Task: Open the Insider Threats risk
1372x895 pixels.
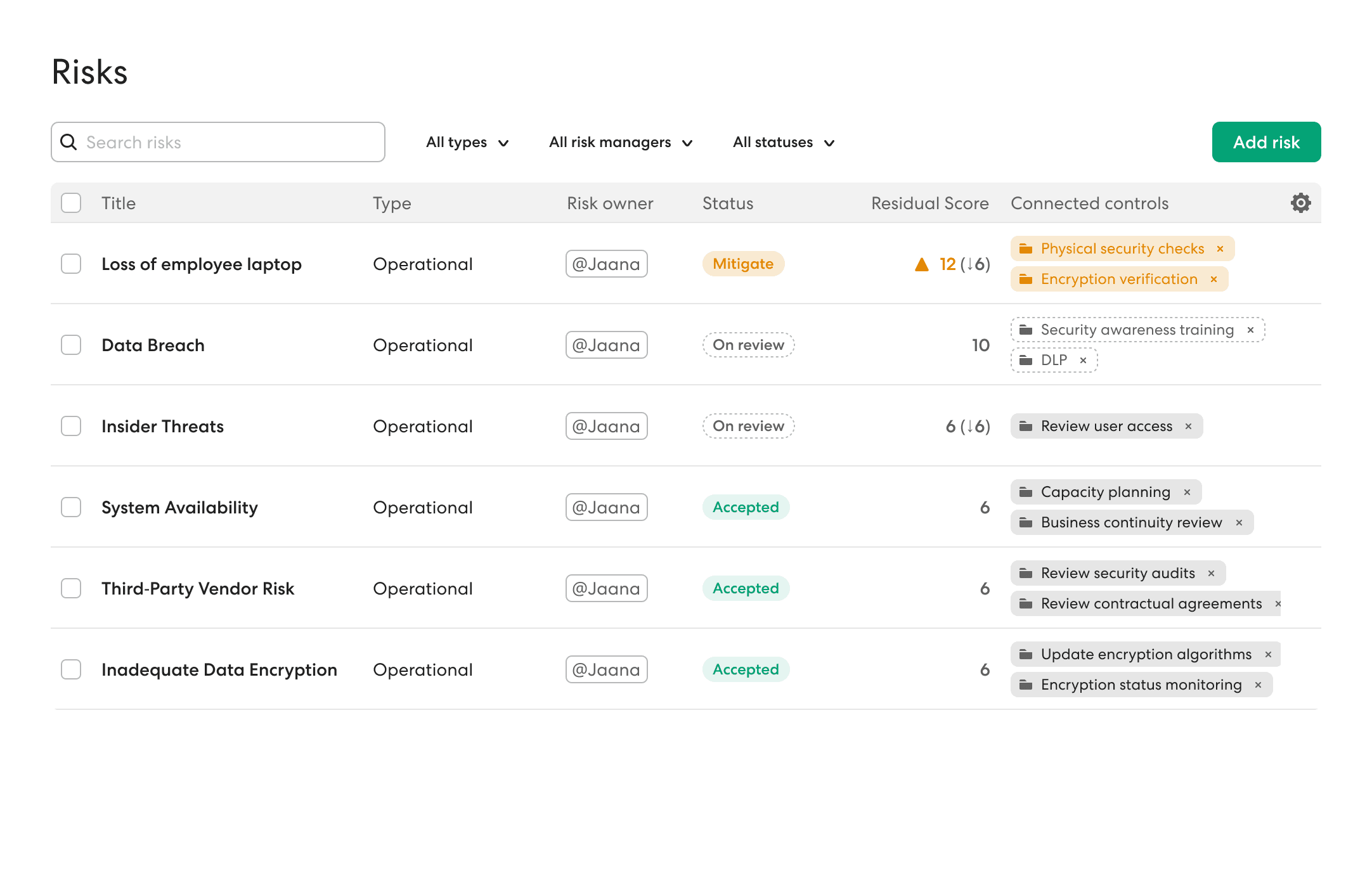Action: (x=162, y=427)
